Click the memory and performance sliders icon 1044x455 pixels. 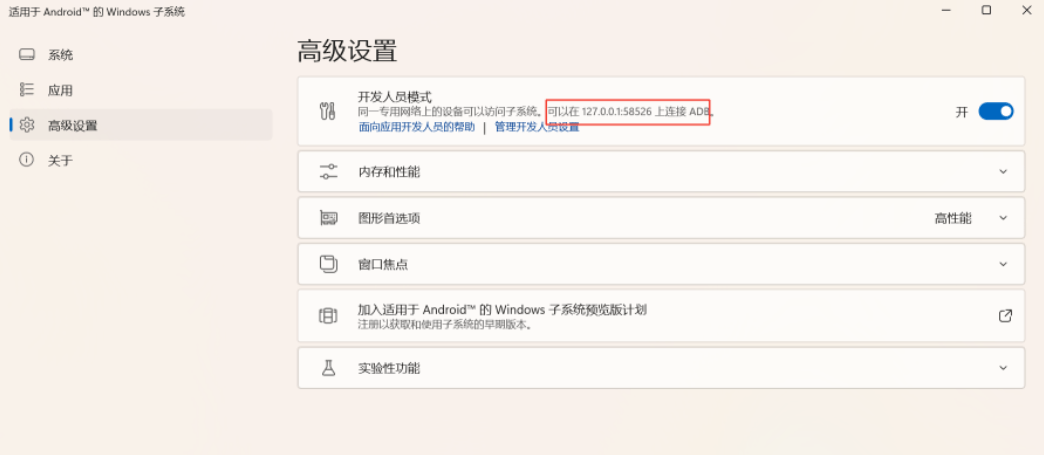[328, 172]
